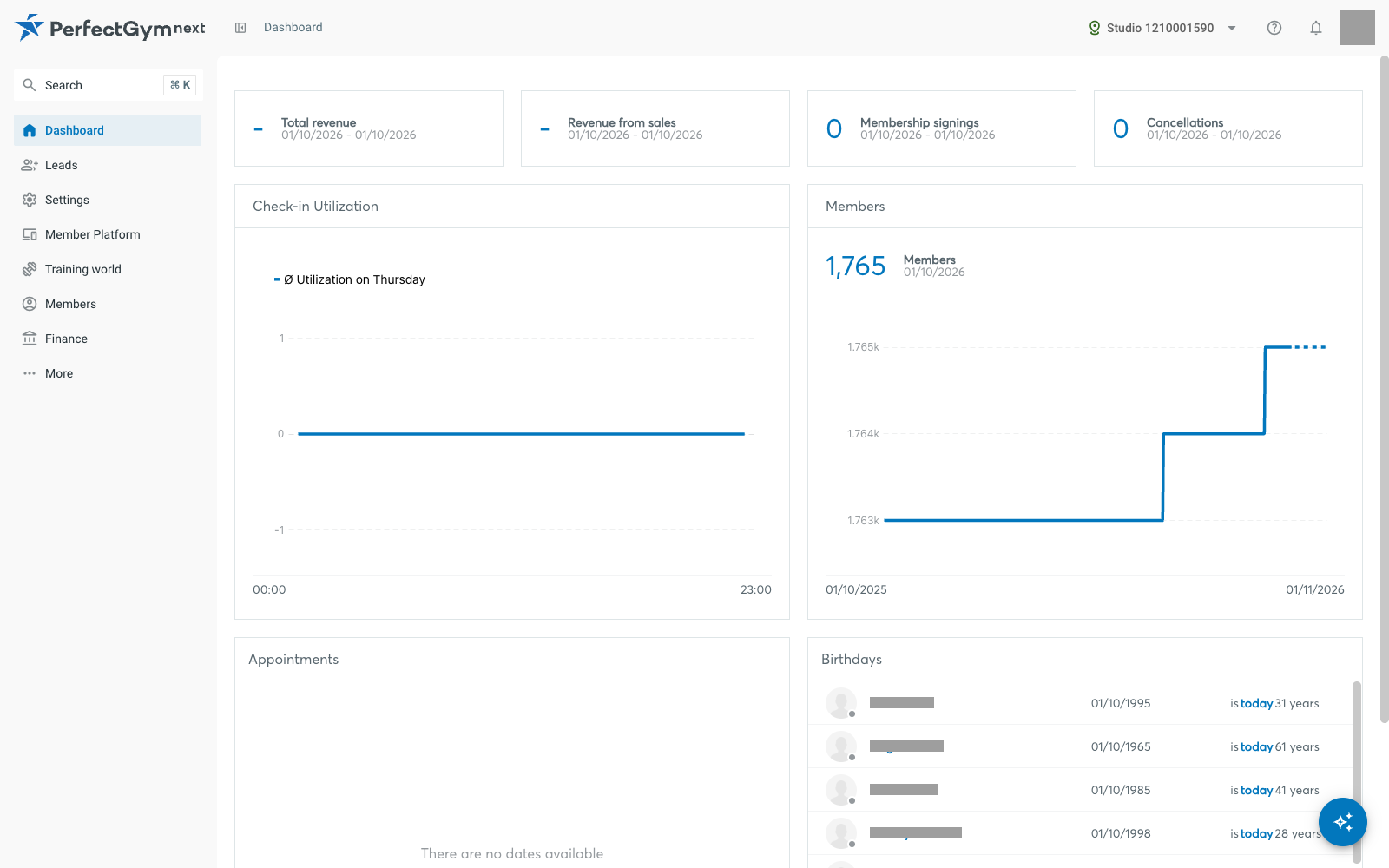The image size is (1389, 868).
Task: Click the Check-in Utilization heading
Action: click(316, 207)
